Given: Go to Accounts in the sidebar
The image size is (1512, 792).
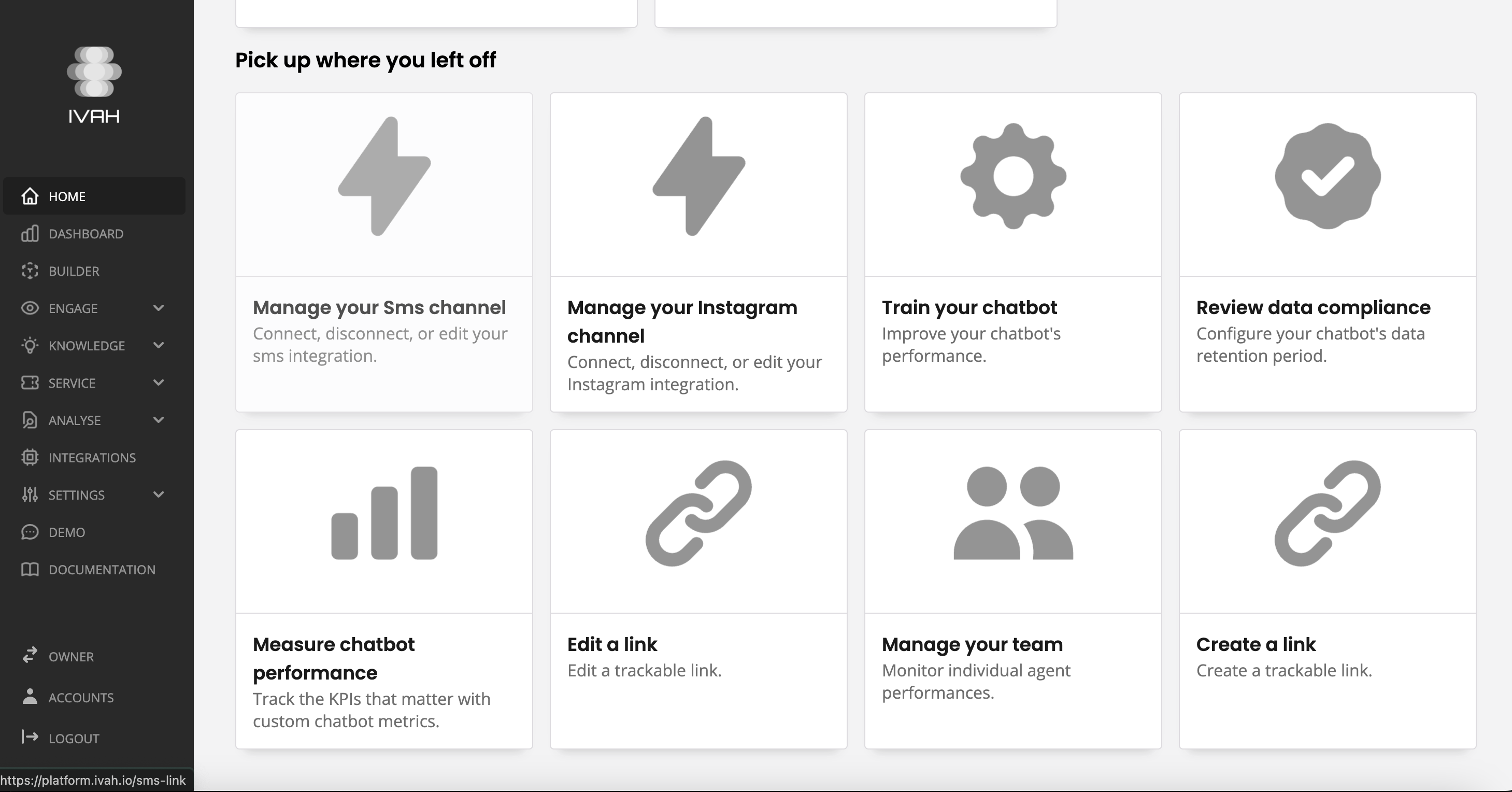Looking at the screenshot, I should 80,698.
